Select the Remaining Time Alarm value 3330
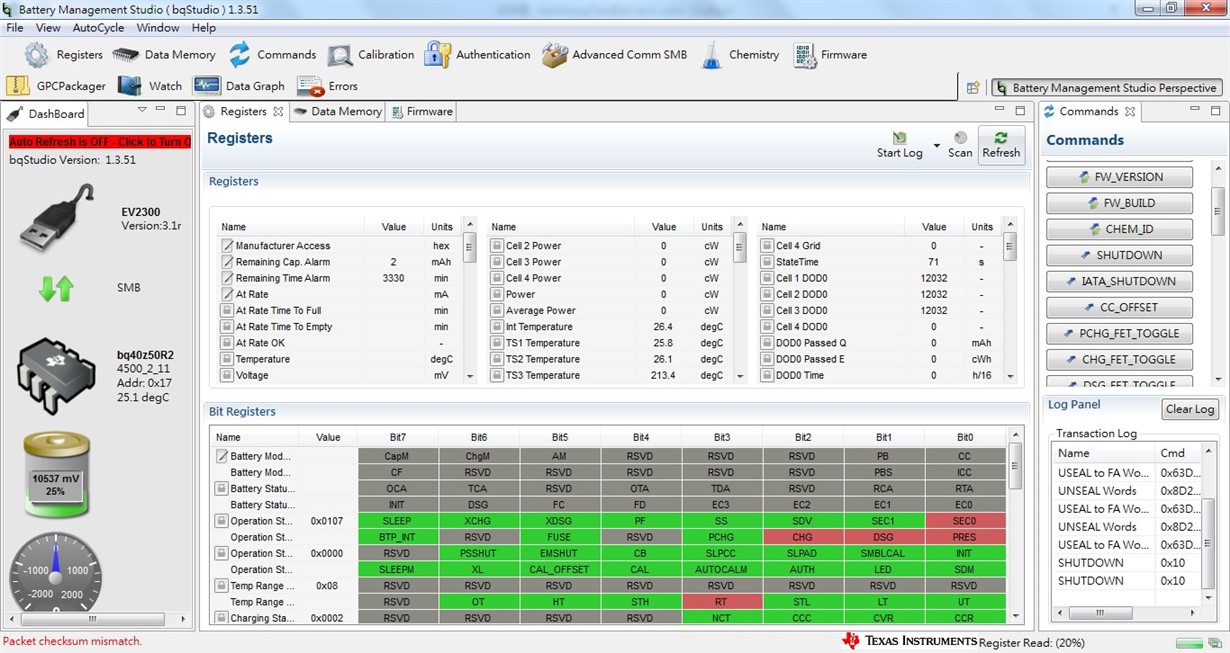The width and height of the screenshot is (1230, 653). (x=393, y=278)
